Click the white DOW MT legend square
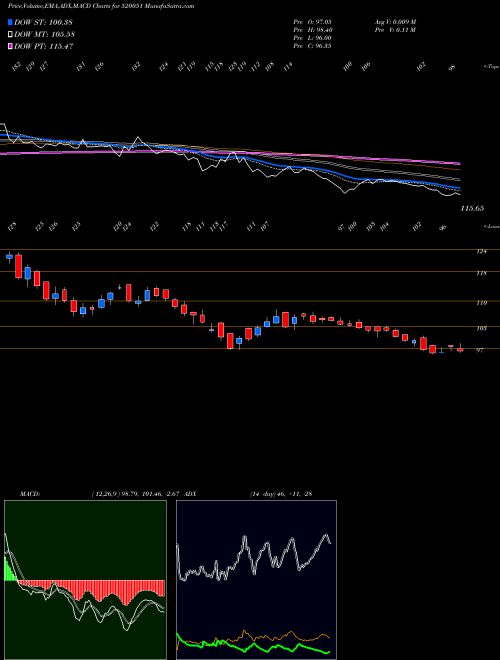 [x=11, y=34]
